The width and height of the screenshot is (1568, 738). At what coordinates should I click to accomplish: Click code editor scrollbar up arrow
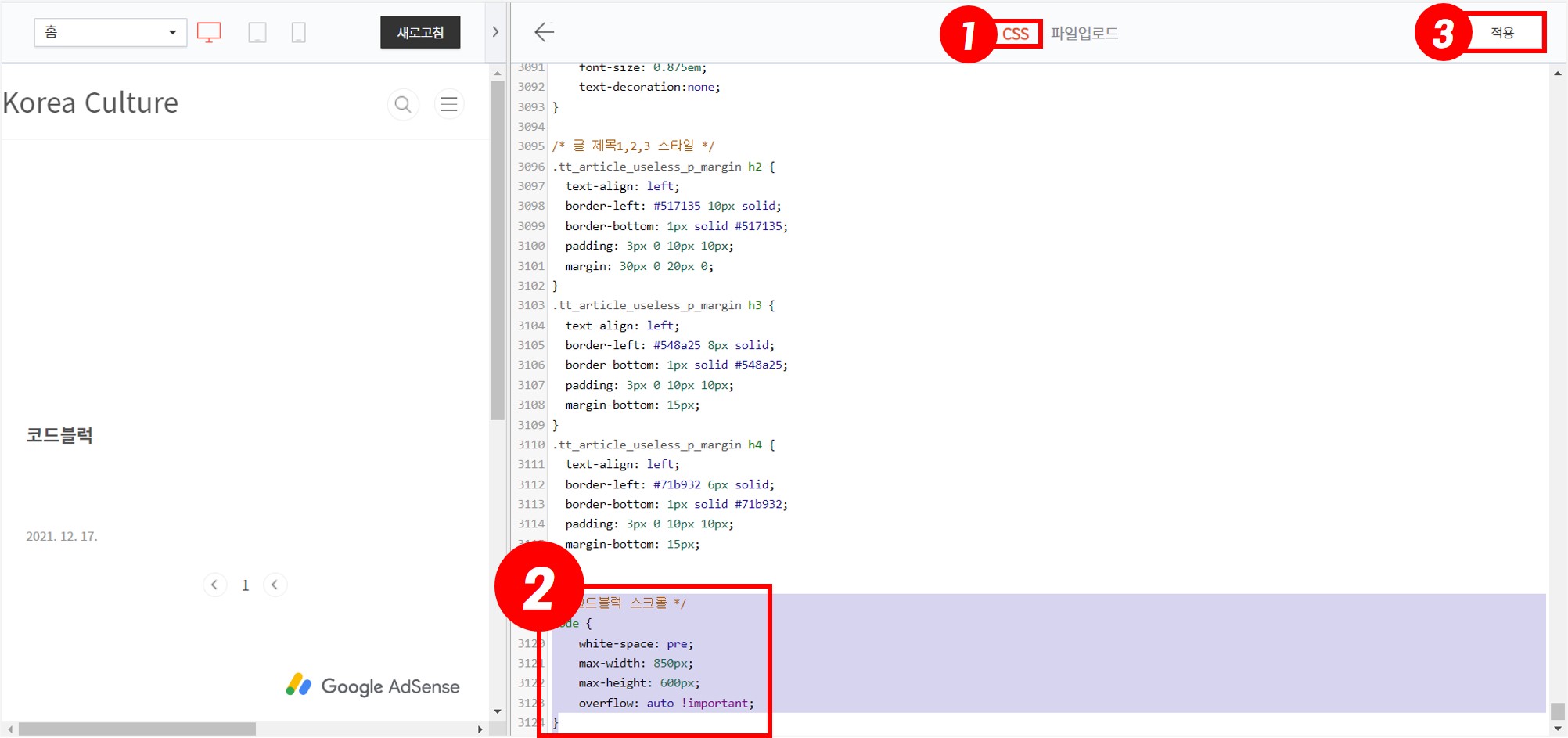(1558, 74)
